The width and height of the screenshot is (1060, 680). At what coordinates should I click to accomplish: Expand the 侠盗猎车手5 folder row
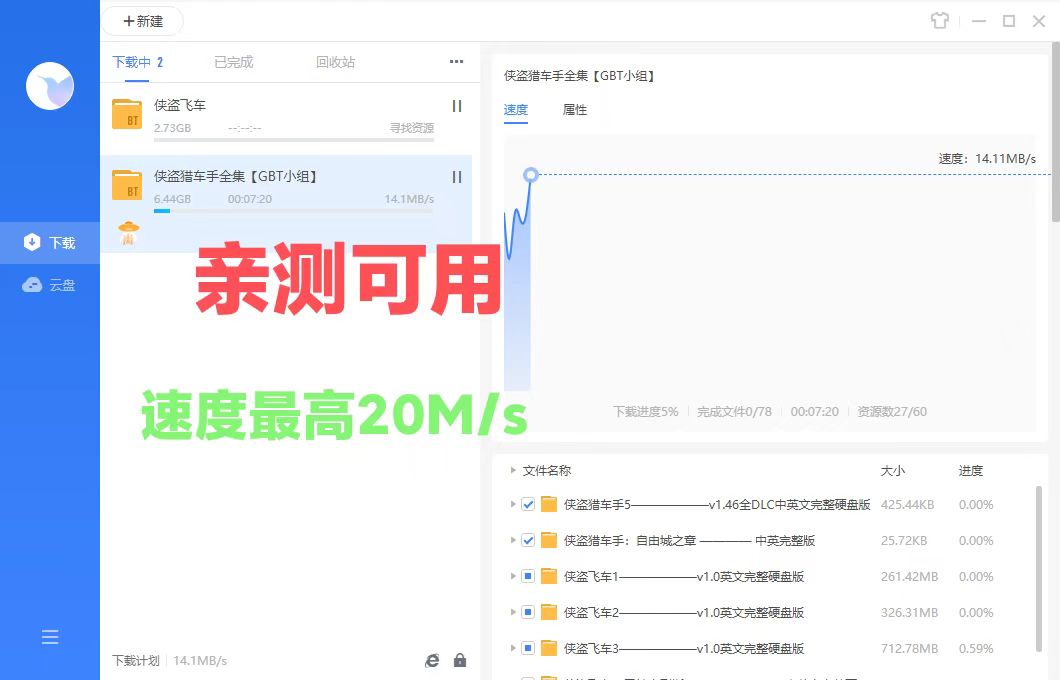512,504
